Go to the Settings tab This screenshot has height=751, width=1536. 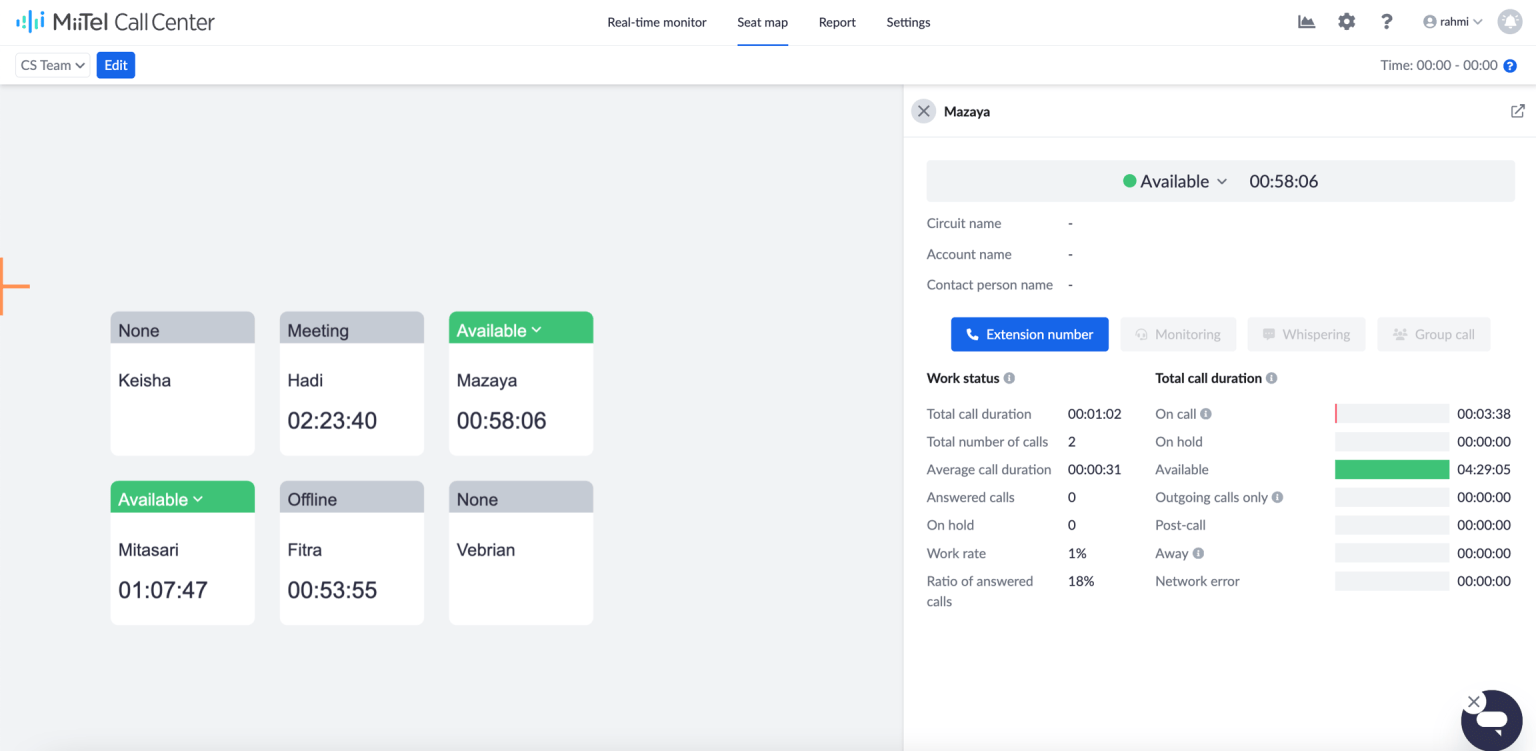[908, 22]
